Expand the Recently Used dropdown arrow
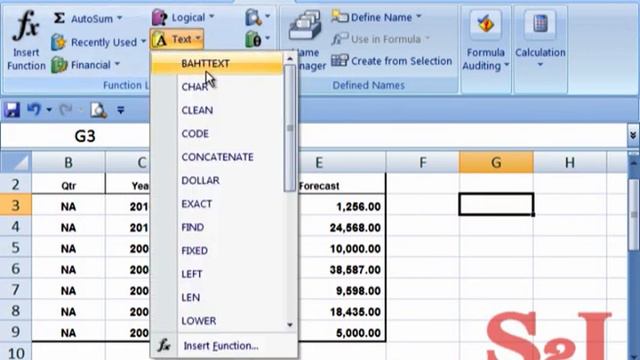Image resolution: width=640 pixels, height=360 pixels. point(143,42)
